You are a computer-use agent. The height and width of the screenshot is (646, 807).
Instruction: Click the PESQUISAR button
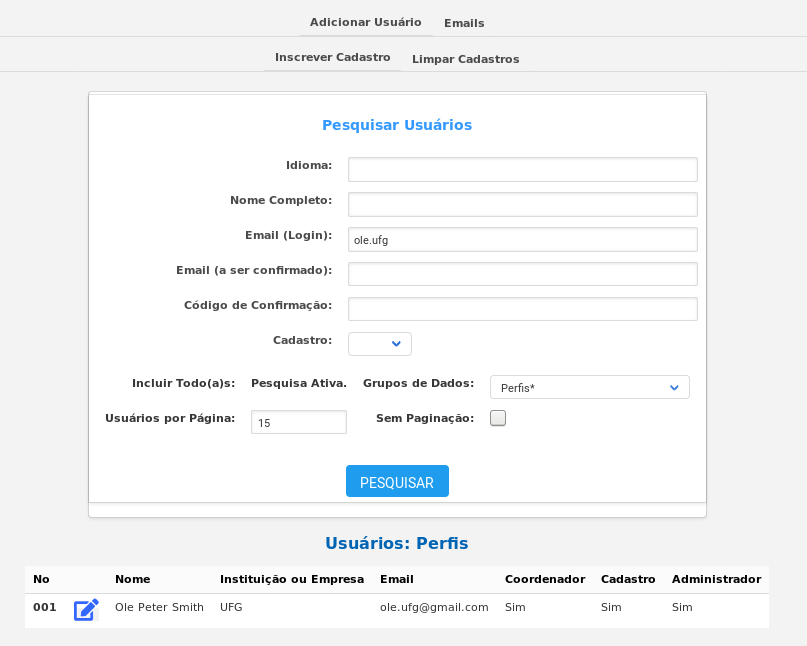(397, 481)
